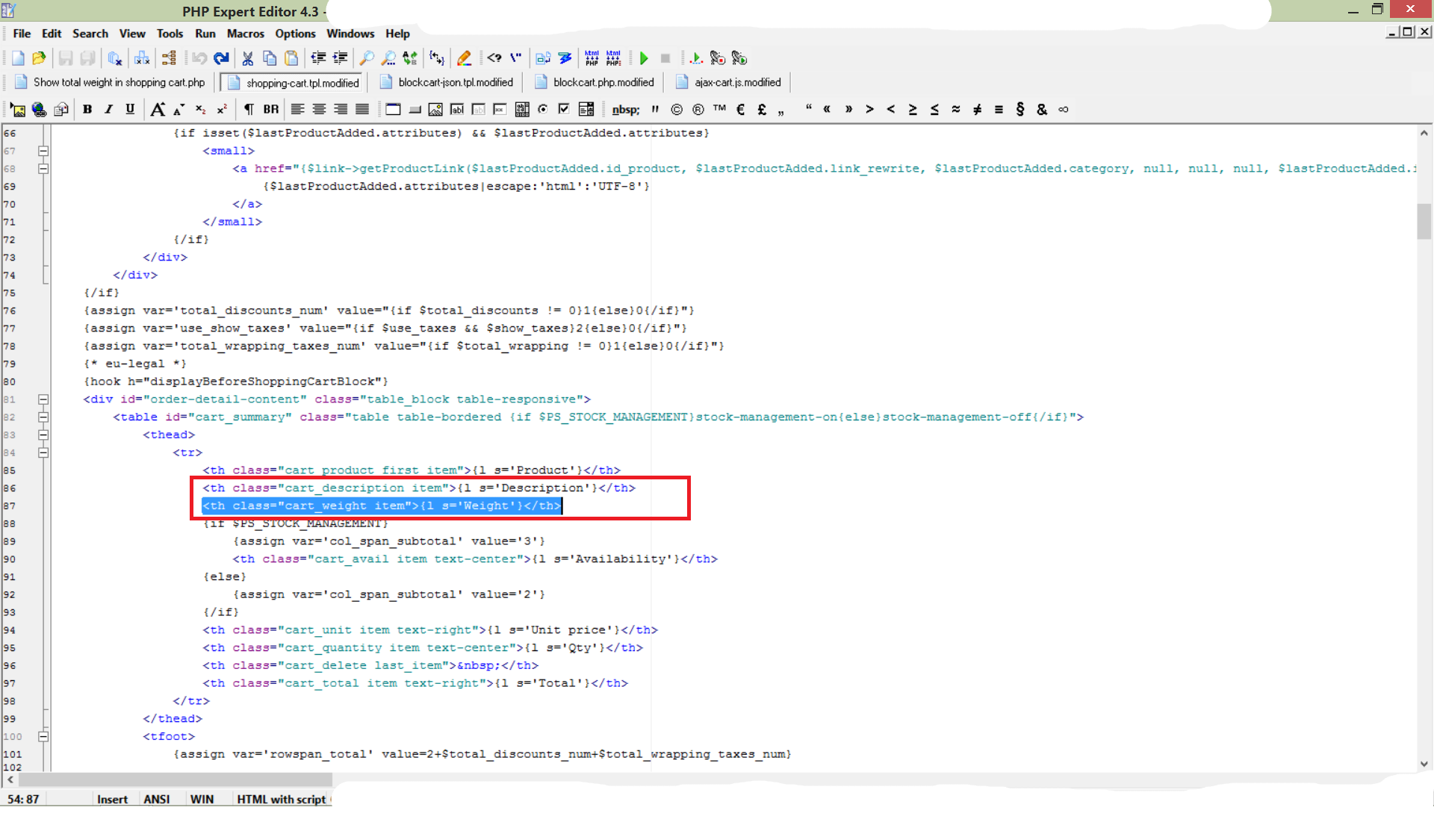Collapse the fold marker at line 81
1434x840 pixels.
pyautogui.click(x=43, y=399)
